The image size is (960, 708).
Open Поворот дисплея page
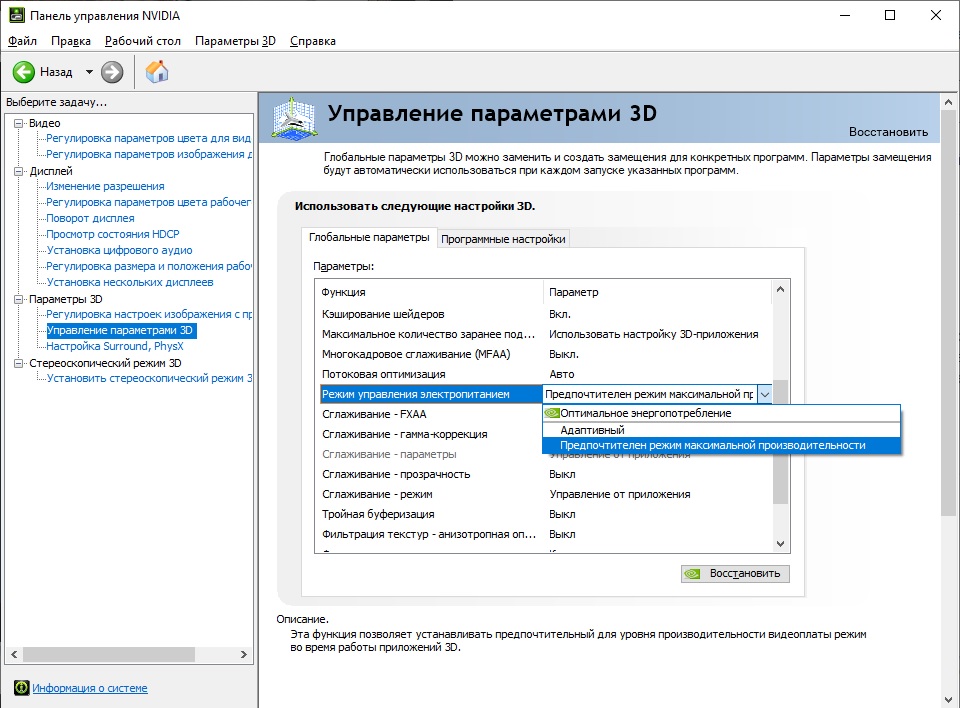tap(91, 218)
